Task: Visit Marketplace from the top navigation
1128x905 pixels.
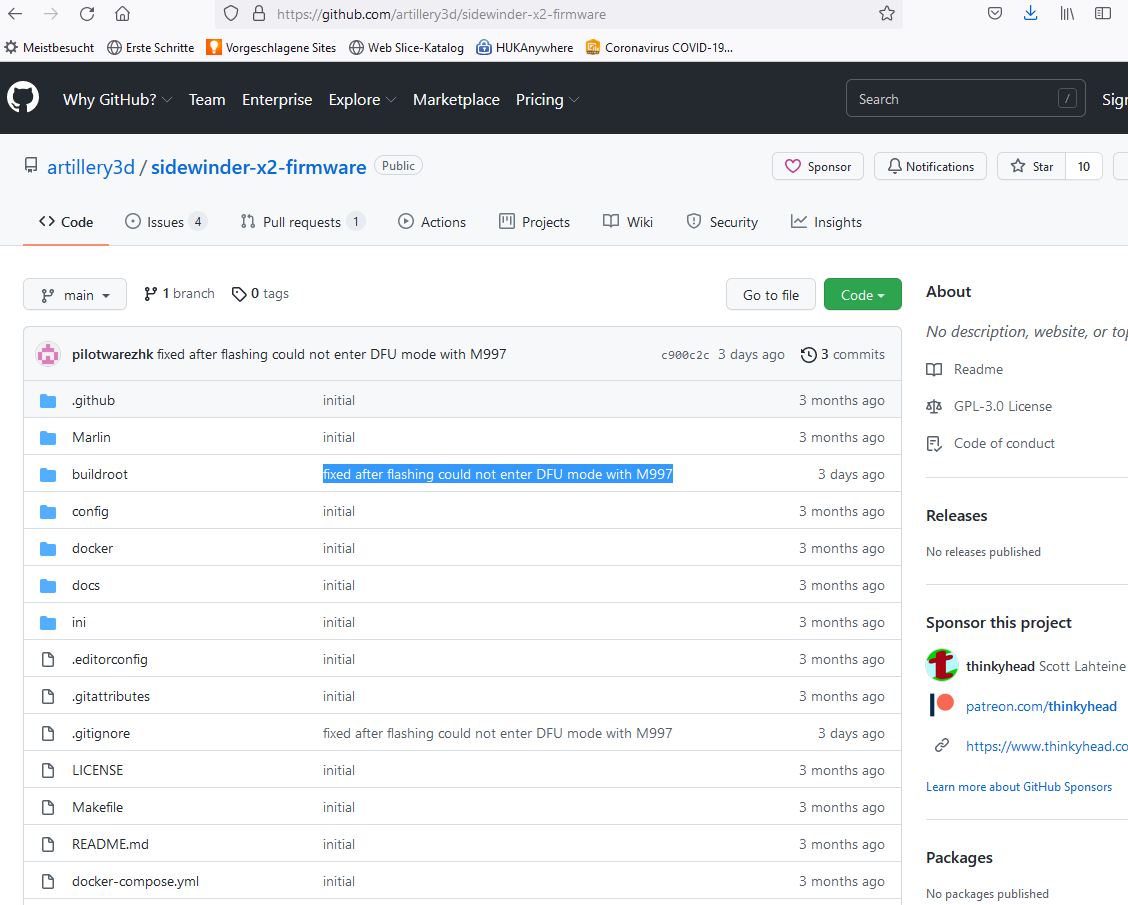Action: [x=456, y=99]
